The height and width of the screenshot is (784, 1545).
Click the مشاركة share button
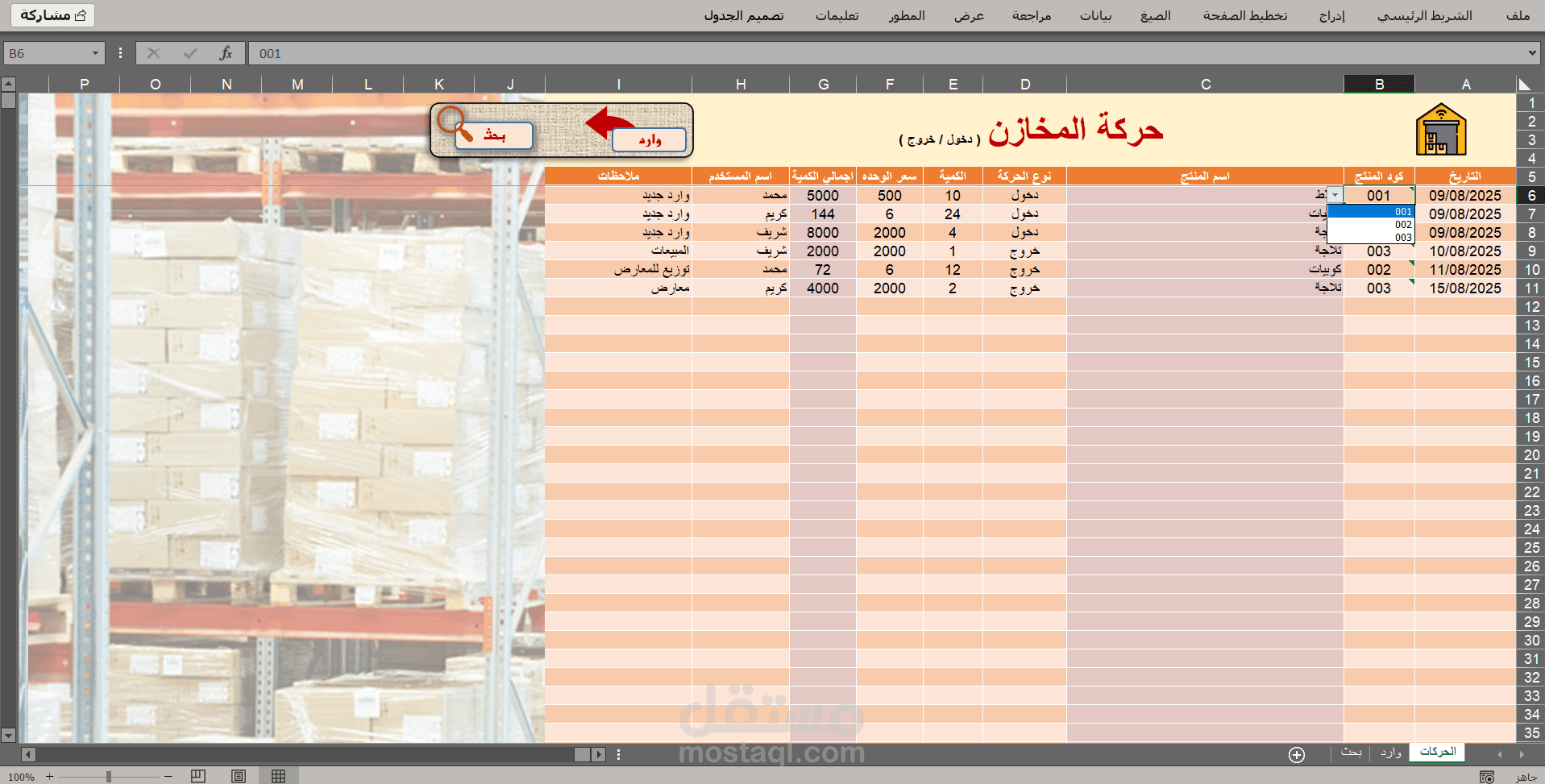tap(53, 15)
